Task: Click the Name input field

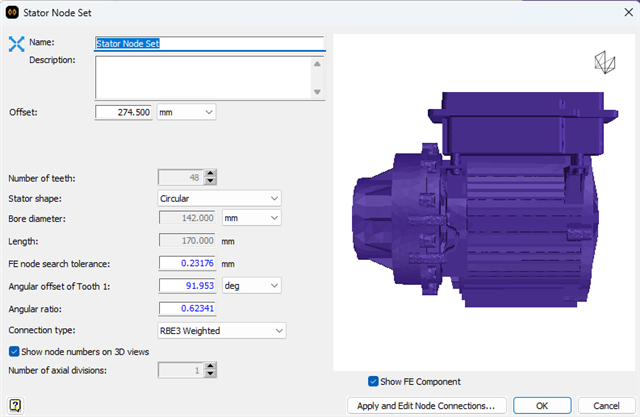Action: (210, 43)
